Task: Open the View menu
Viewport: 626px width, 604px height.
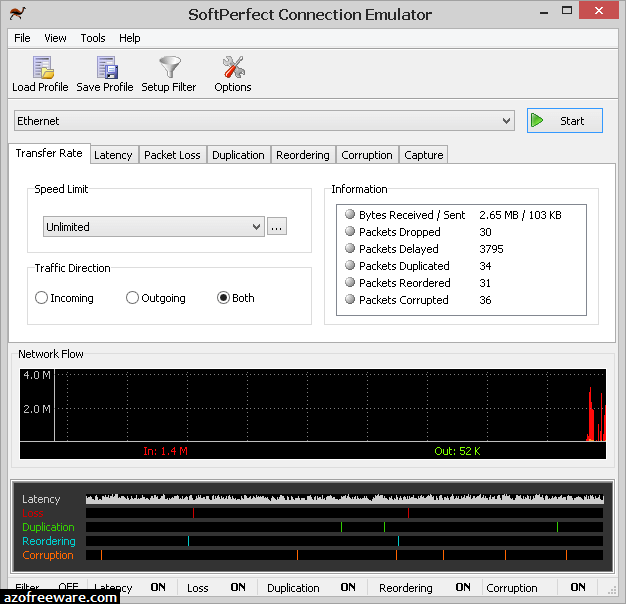Action: [x=55, y=38]
